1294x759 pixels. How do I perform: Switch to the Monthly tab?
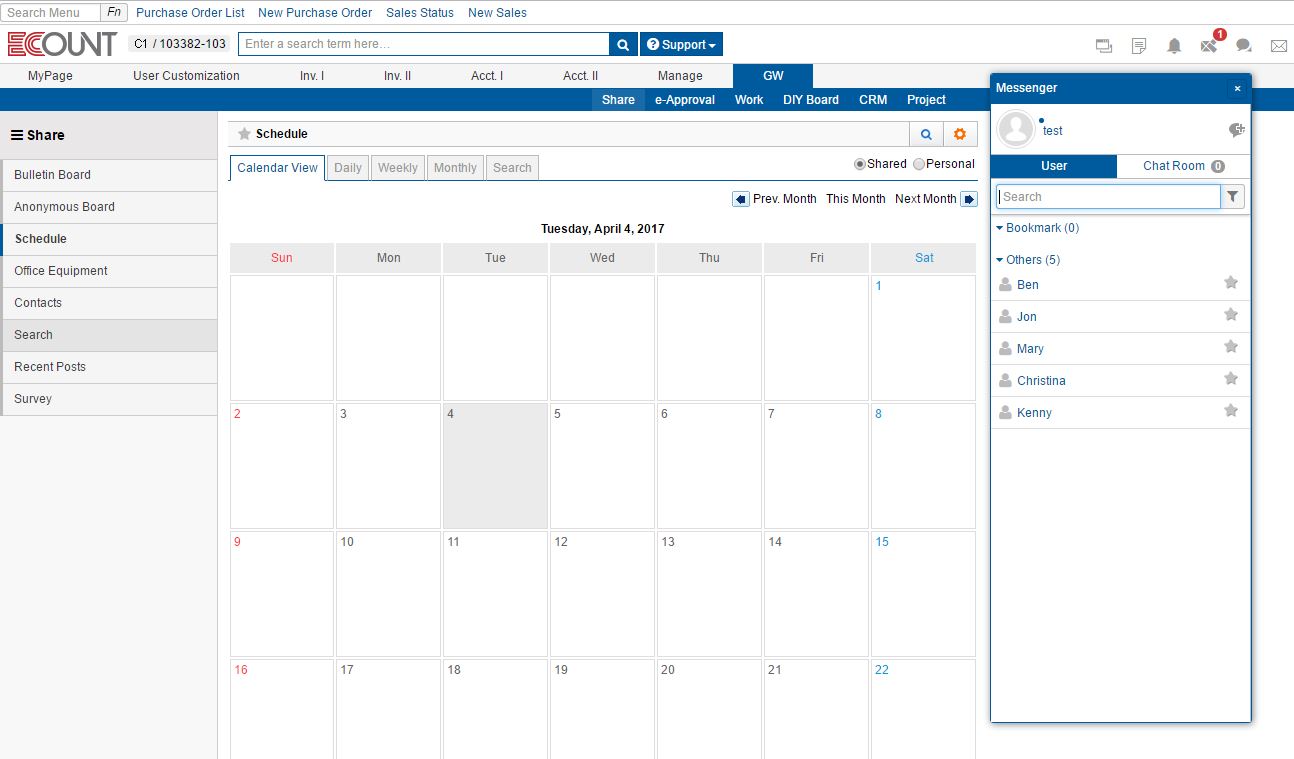[x=455, y=168]
